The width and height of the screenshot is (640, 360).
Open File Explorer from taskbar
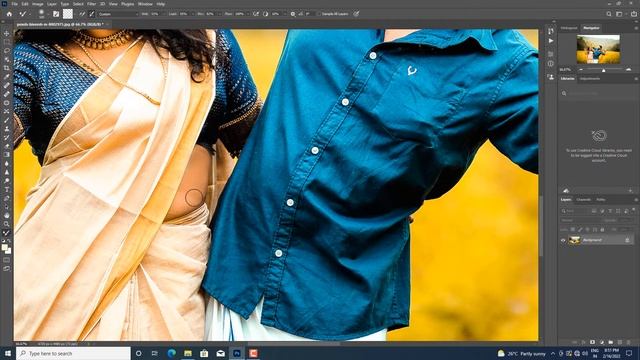188,353
